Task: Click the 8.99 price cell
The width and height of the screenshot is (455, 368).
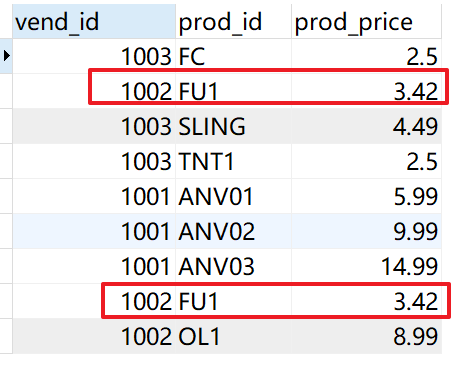Action: [366, 336]
